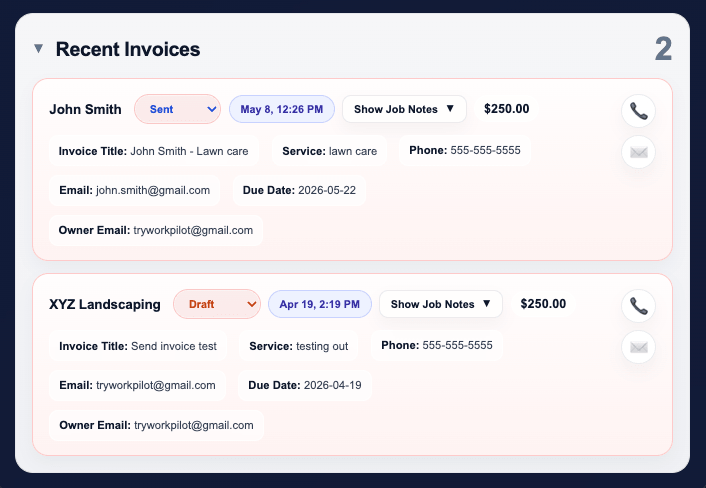Click John Smith's Phone: 555-555-5555 field
The width and height of the screenshot is (706, 488).
[x=465, y=150]
